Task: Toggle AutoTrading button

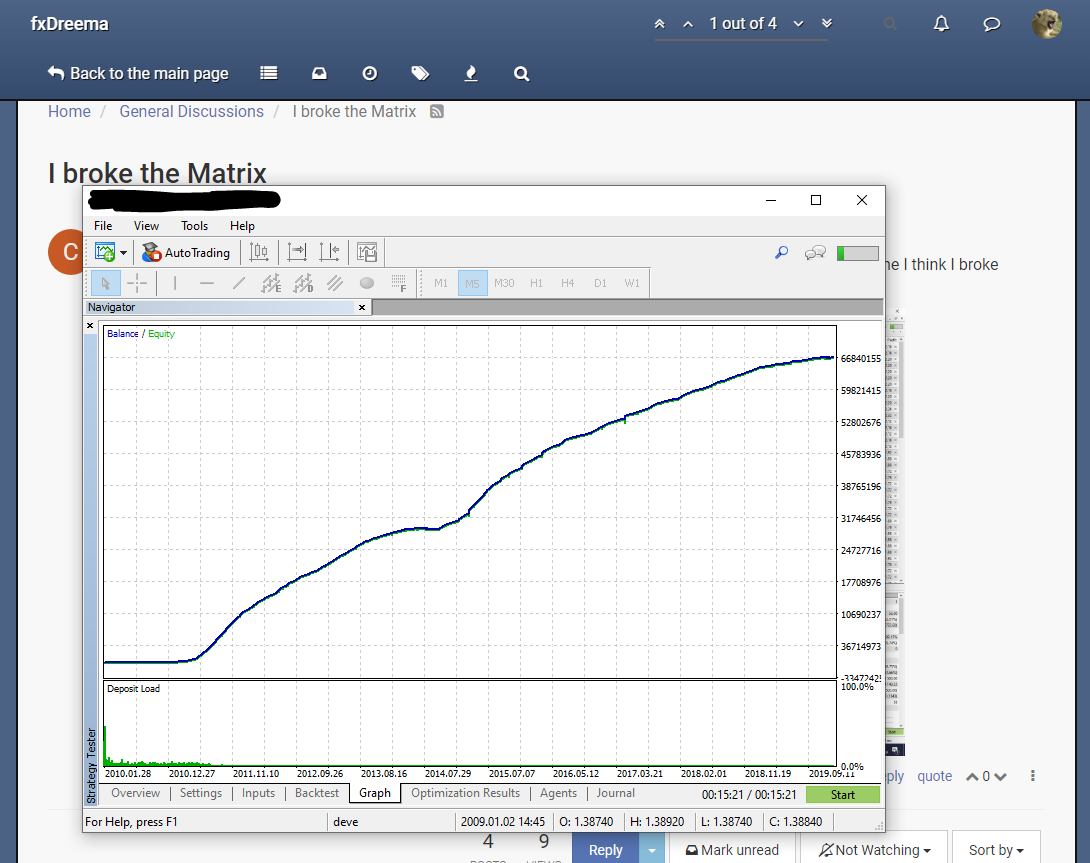Action: (186, 252)
